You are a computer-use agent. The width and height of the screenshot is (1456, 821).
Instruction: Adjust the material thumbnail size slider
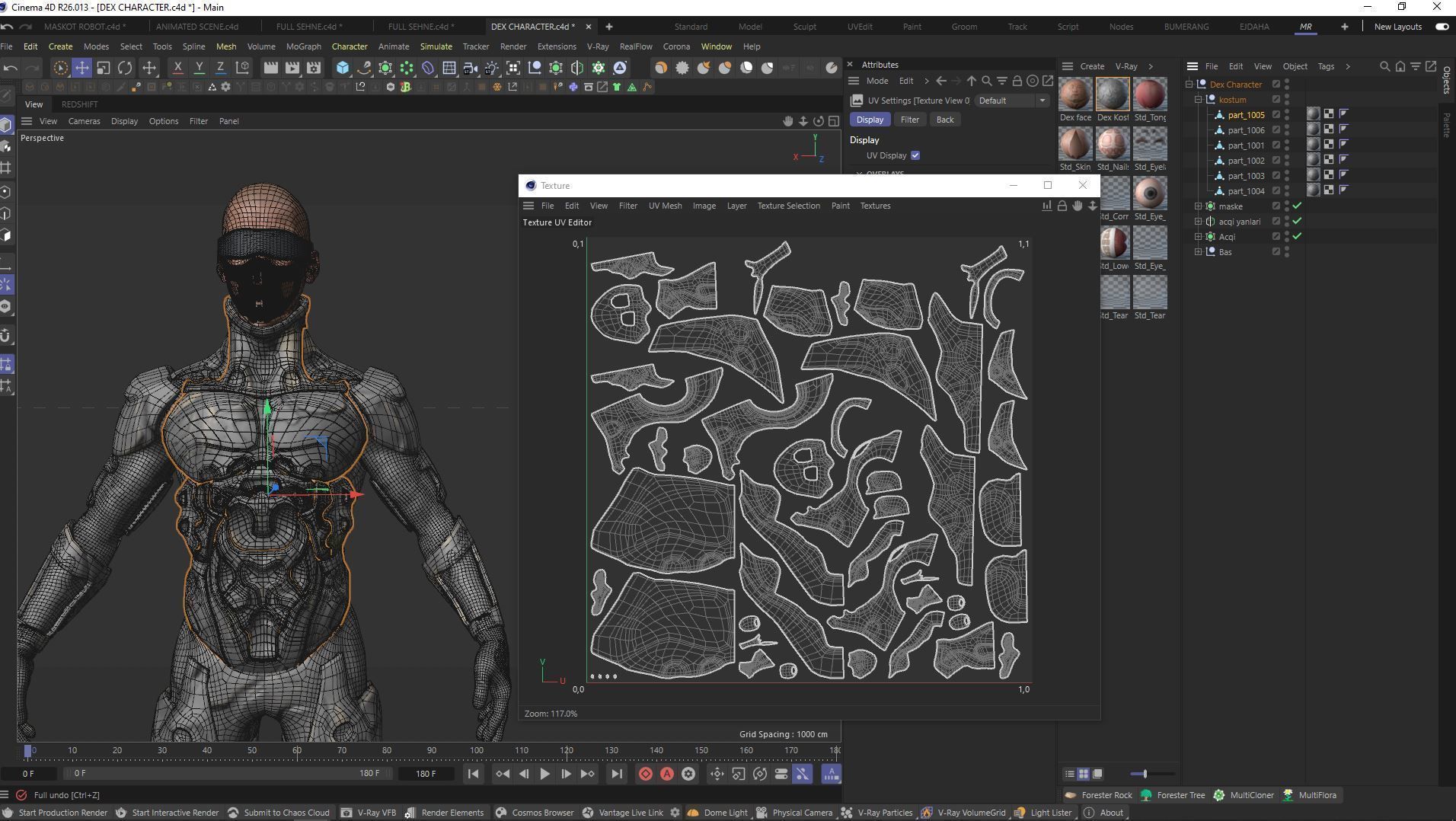pyautogui.click(x=1145, y=774)
